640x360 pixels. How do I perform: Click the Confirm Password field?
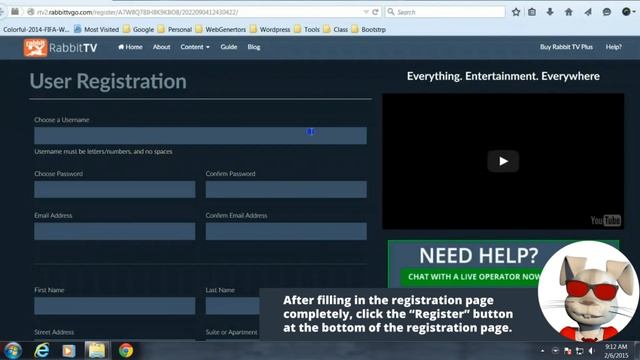[286, 189]
